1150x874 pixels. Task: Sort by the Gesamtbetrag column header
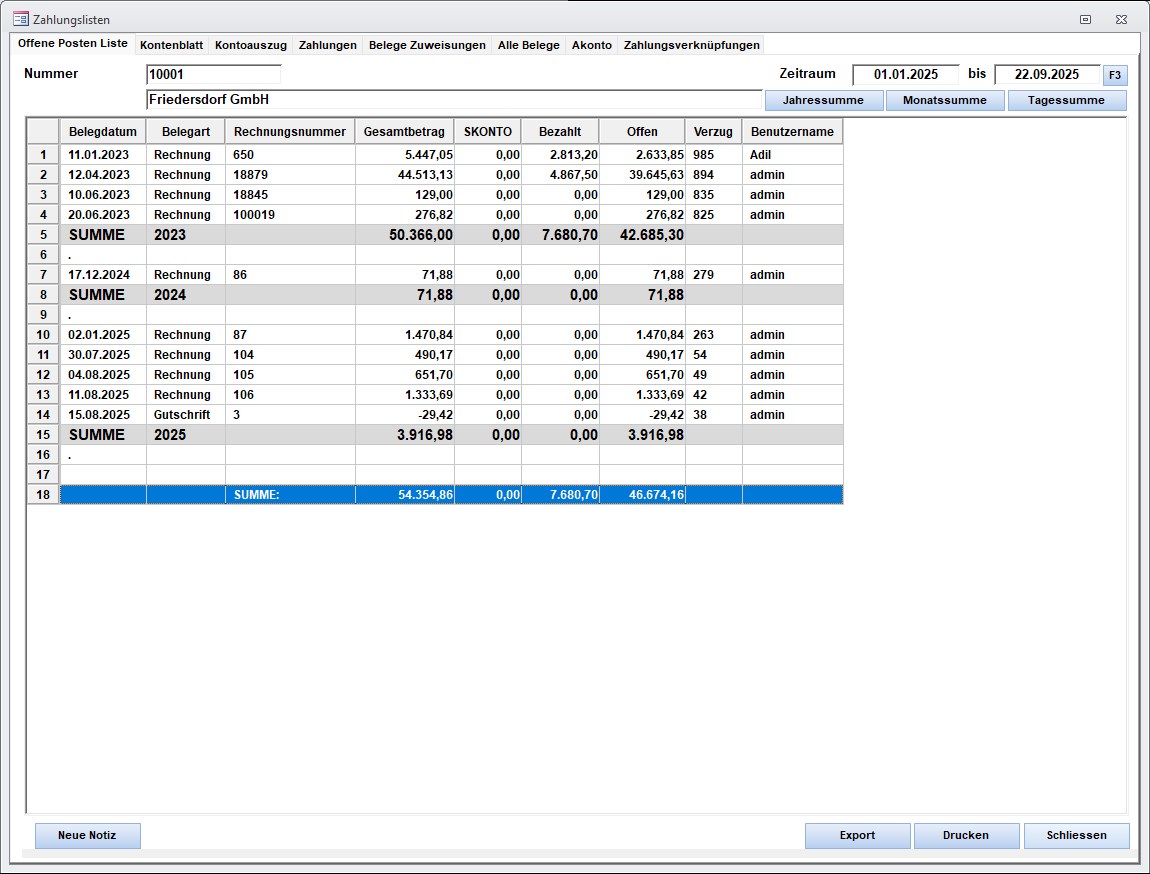404,132
